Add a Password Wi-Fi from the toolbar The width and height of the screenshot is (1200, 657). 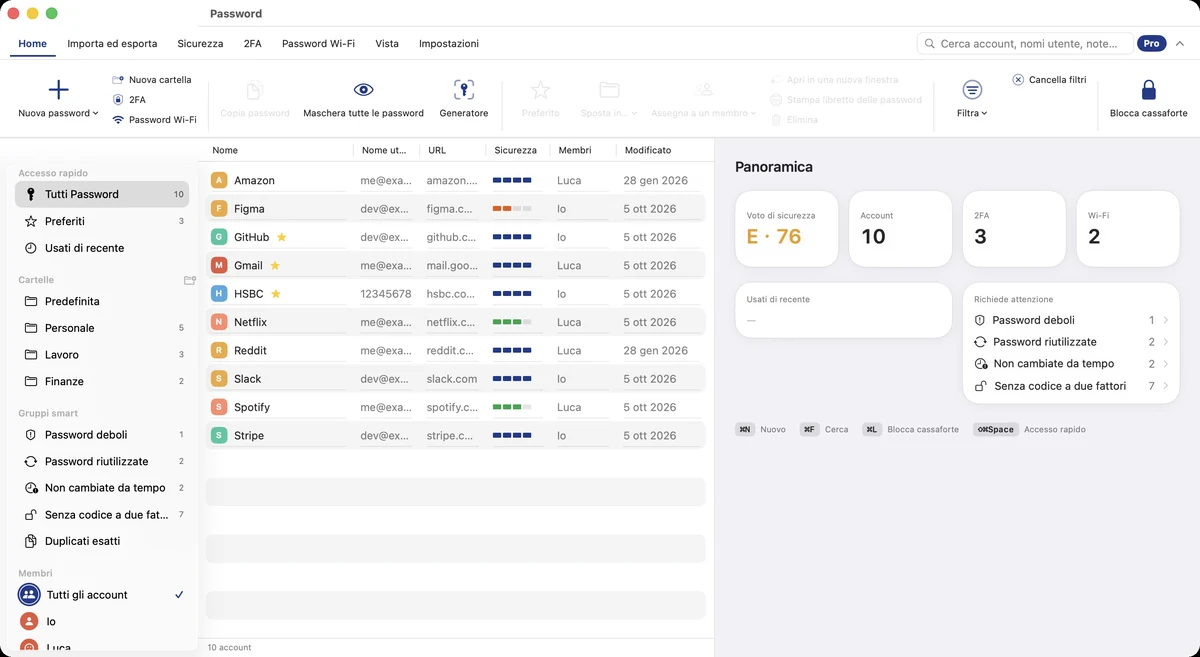pos(154,120)
